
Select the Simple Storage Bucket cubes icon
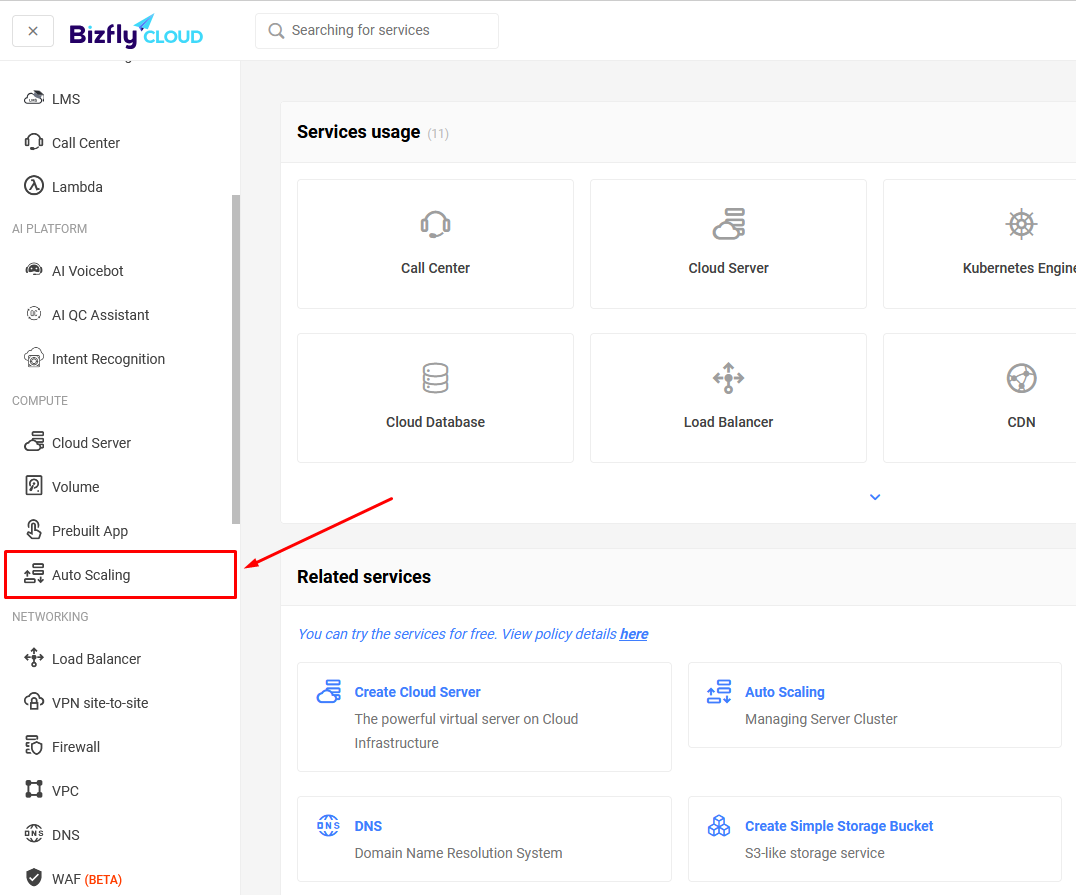tap(718, 825)
